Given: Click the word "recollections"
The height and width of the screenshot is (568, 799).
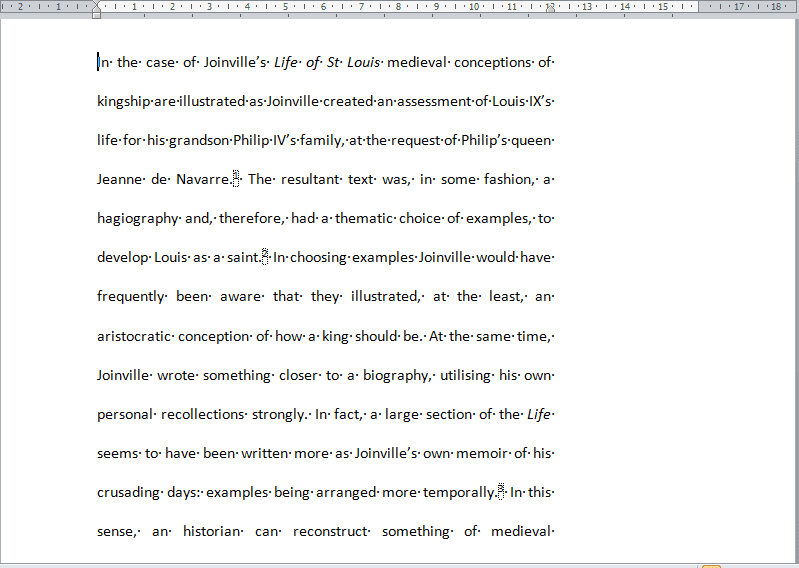Looking at the screenshot, I should [x=203, y=414].
